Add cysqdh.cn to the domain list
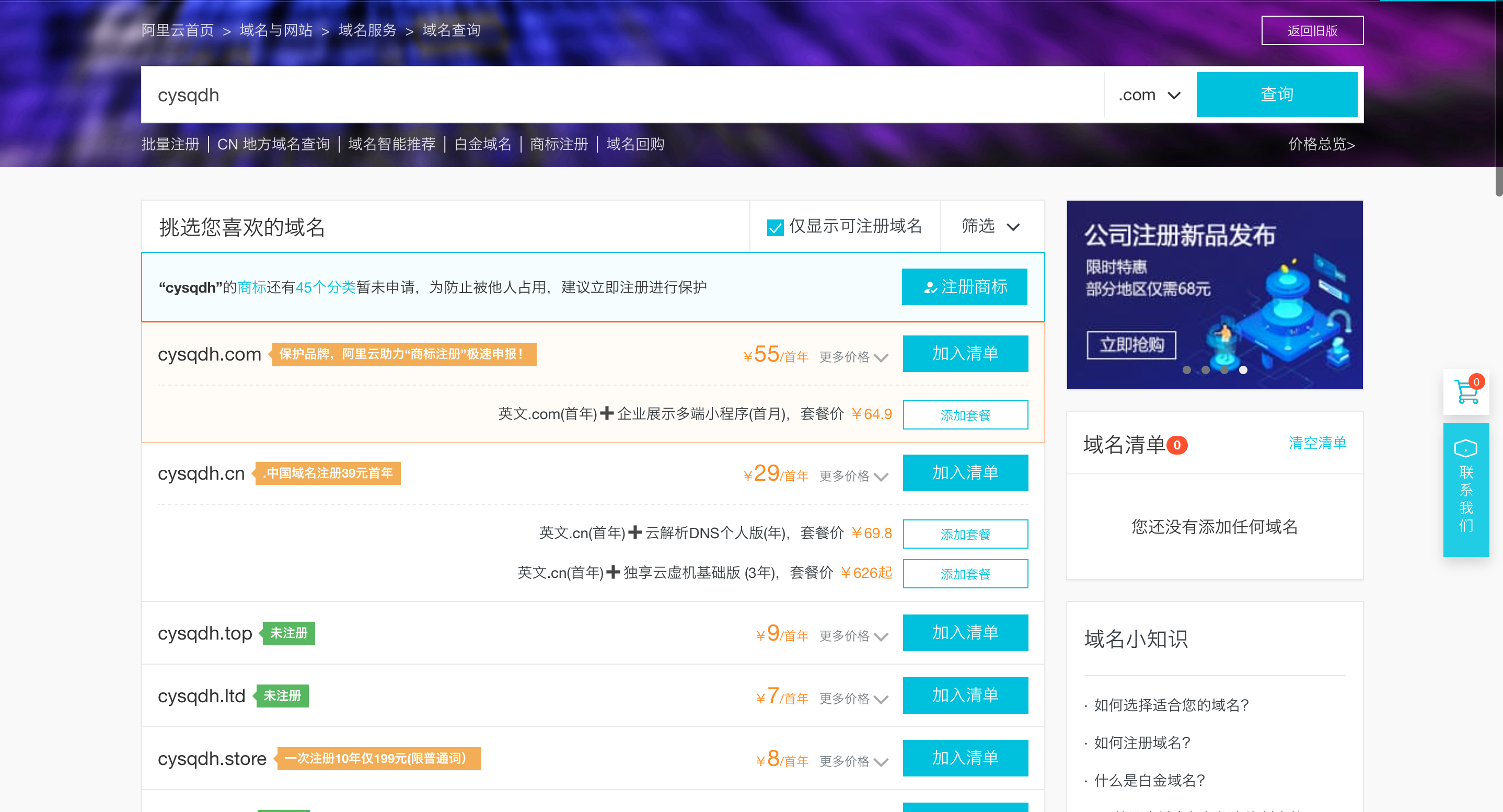This screenshot has height=812, width=1503. [x=965, y=472]
